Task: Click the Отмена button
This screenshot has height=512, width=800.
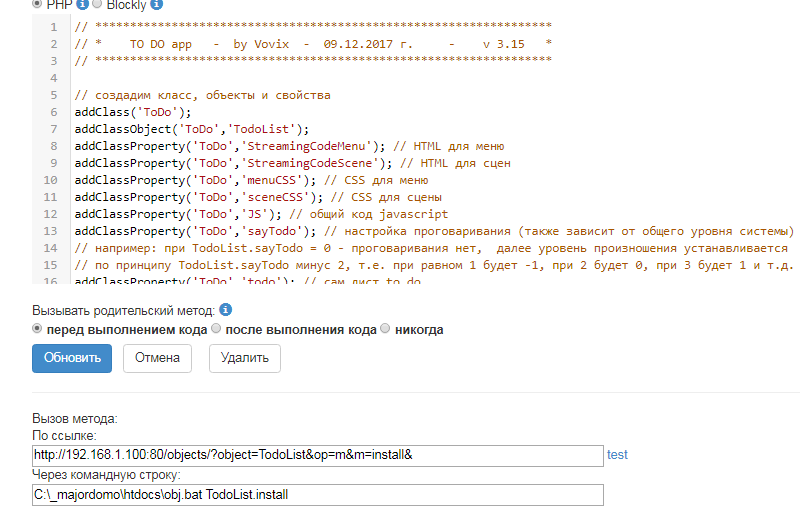Action: pyautogui.click(x=157, y=358)
